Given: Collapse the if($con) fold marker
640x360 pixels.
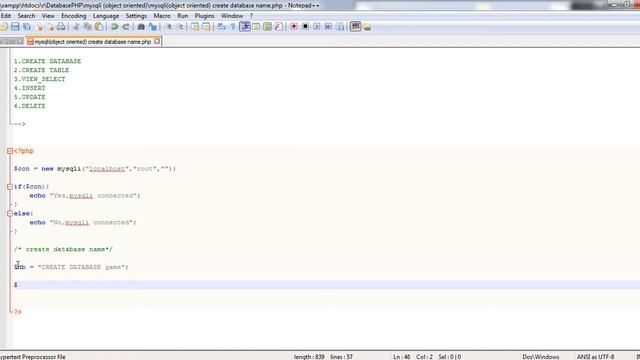Looking at the screenshot, I should click(10, 187).
